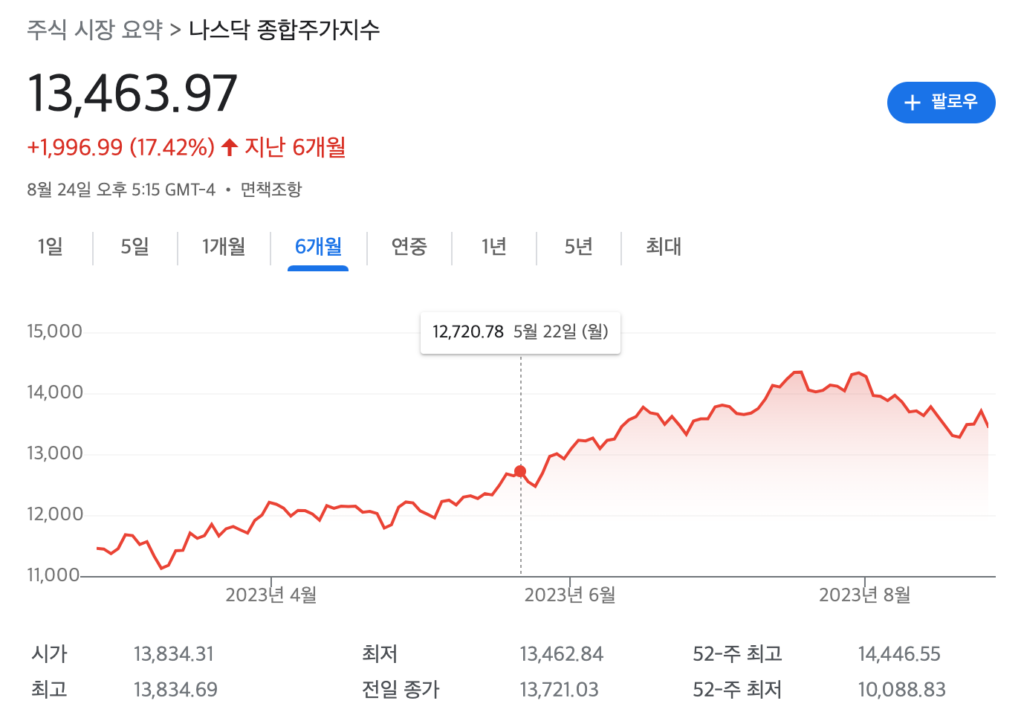The height and width of the screenshot is (718, 1024).
Task: Select the red data point marker on chart
Action: click(519, 470)
